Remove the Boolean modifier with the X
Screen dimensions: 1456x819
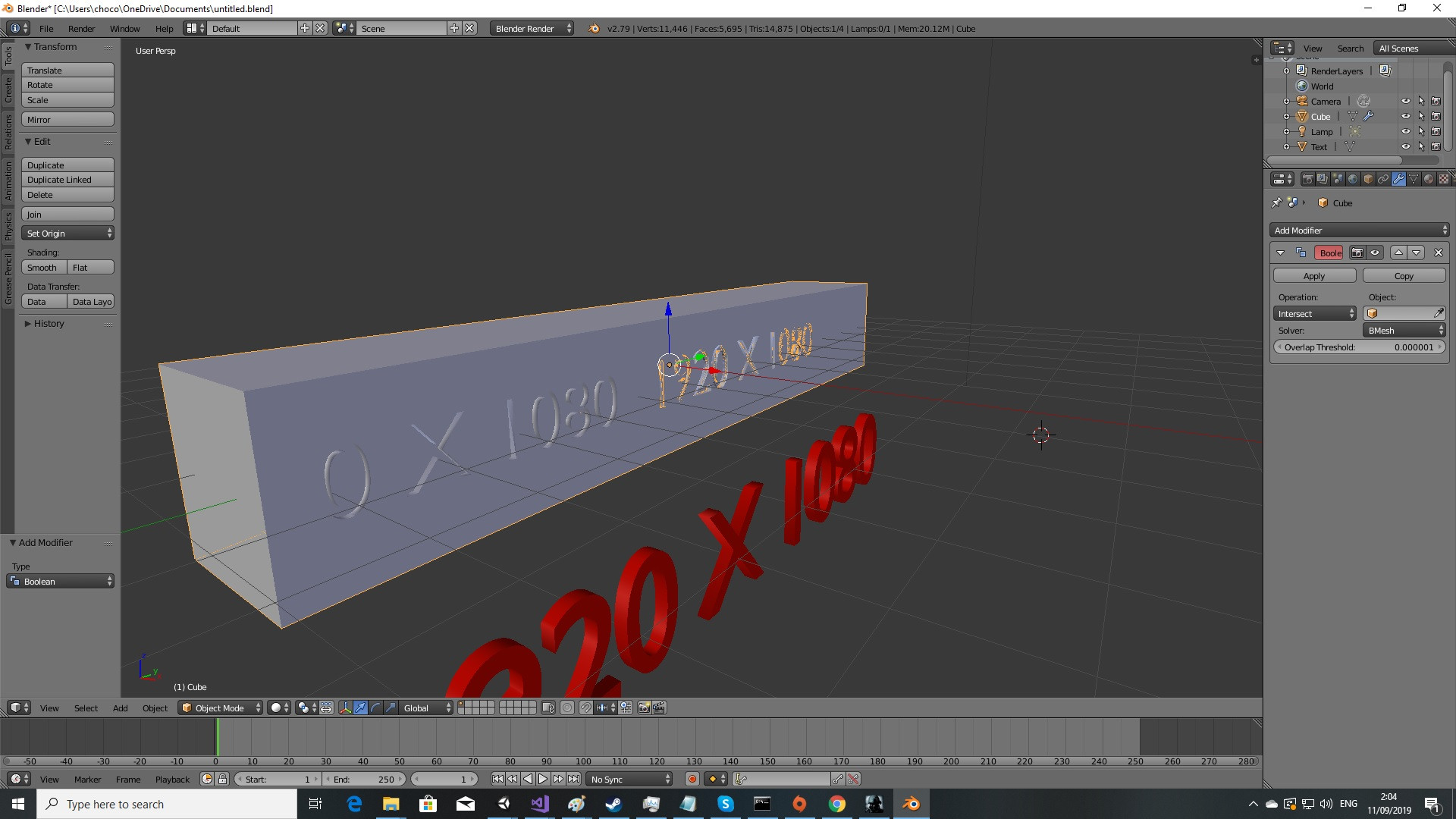[1438, 253]
